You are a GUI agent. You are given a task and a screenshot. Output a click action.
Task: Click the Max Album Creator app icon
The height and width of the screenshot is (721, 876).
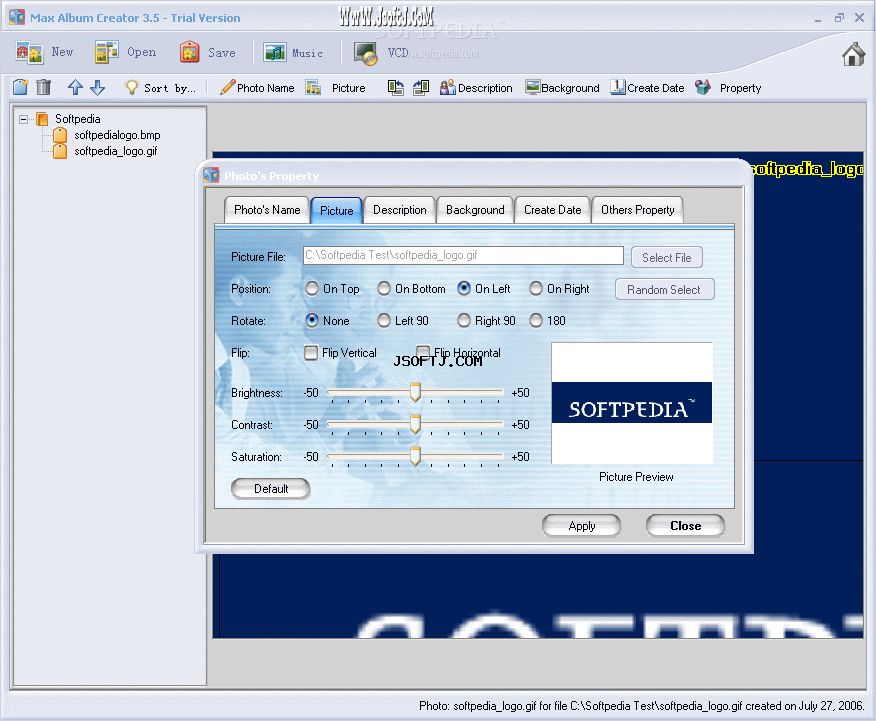tap(17, 17)
